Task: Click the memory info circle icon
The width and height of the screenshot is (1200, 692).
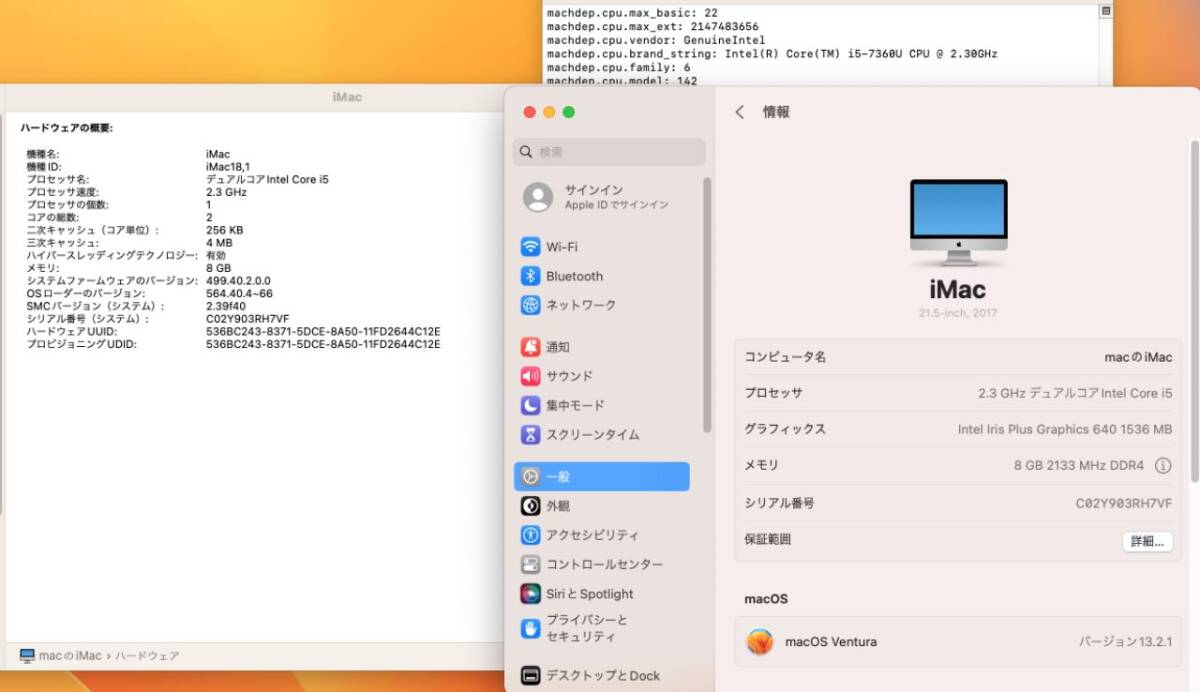Action: pos(1163,465)
